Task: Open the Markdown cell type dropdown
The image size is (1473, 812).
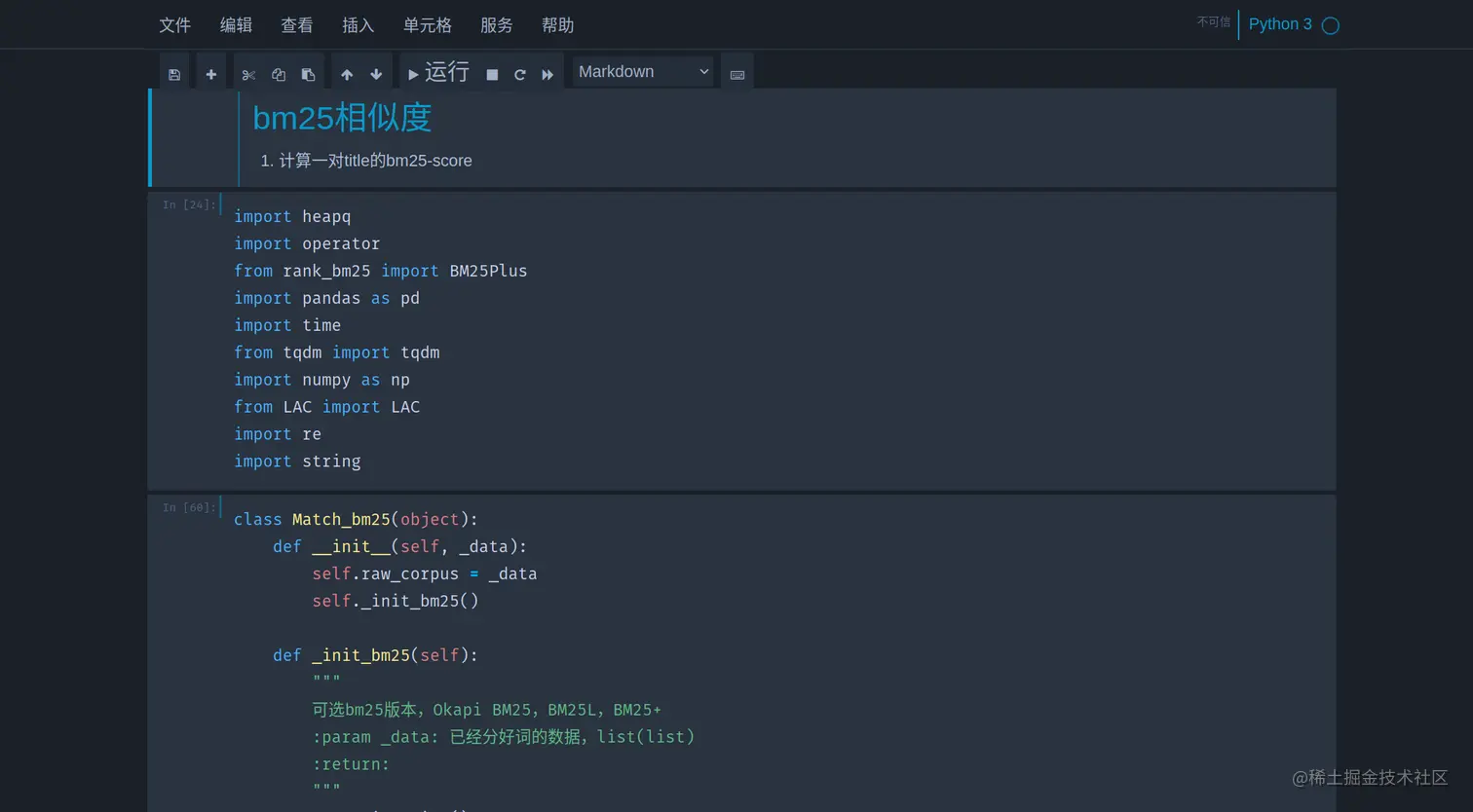Action: point(643,71)
